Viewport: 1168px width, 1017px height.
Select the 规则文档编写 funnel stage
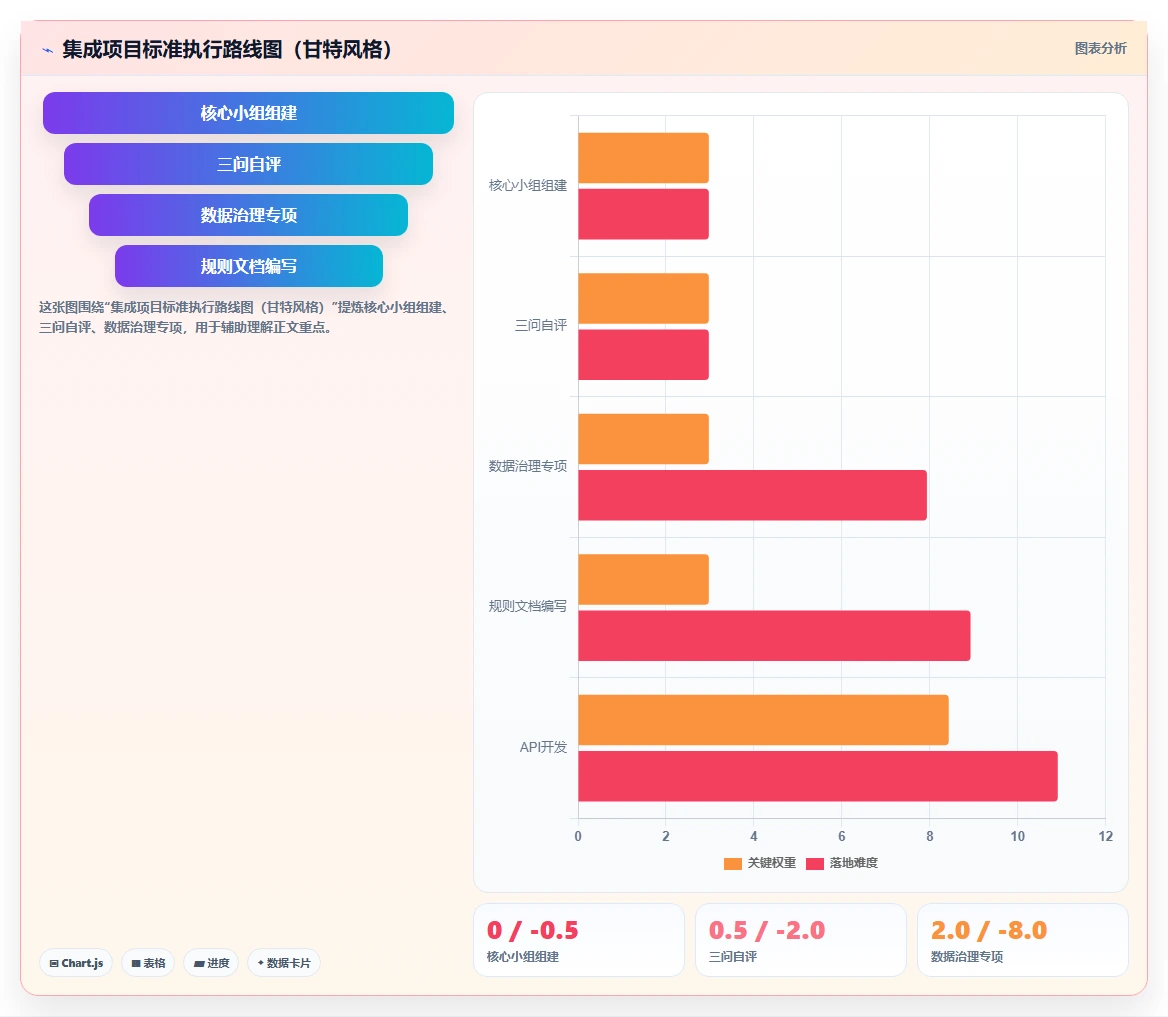coord(249,266)
